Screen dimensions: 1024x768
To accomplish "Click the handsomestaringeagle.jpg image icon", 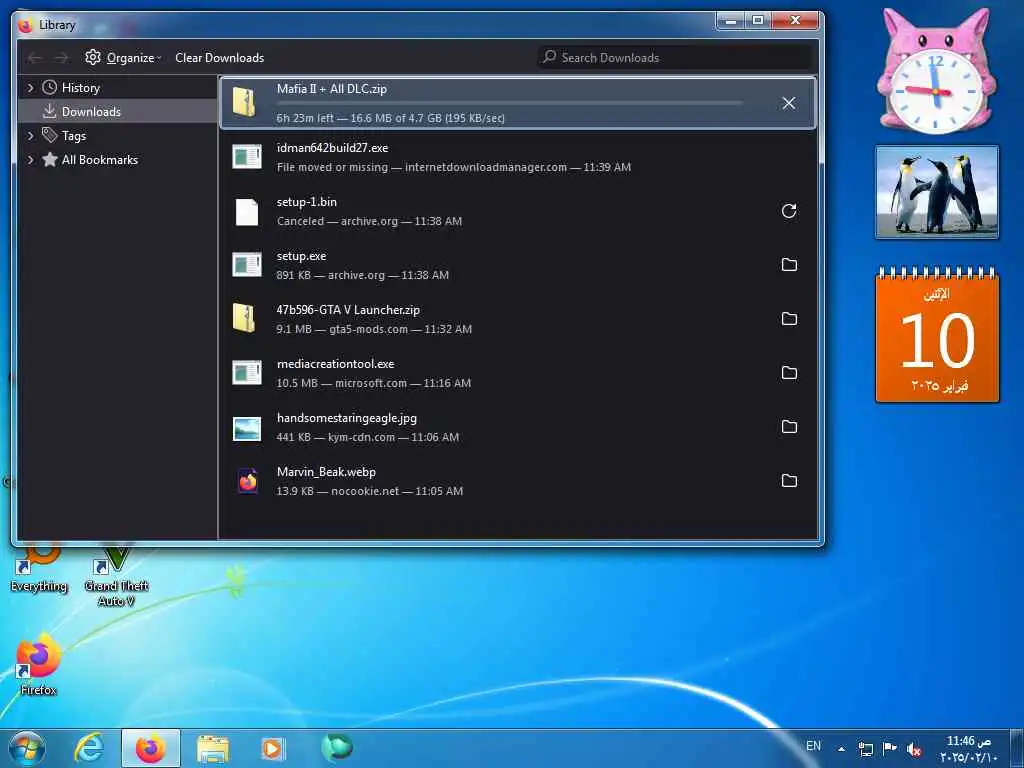I will pos(247,428).
